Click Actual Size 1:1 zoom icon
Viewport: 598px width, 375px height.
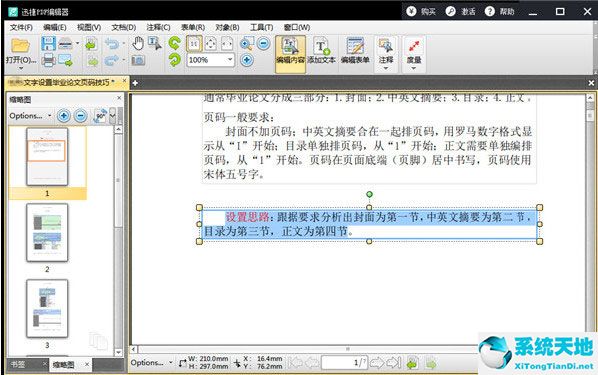click(194, 43)
